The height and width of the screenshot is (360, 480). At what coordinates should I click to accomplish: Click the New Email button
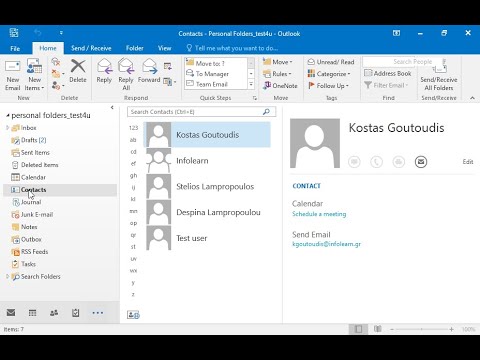(13, 75)
